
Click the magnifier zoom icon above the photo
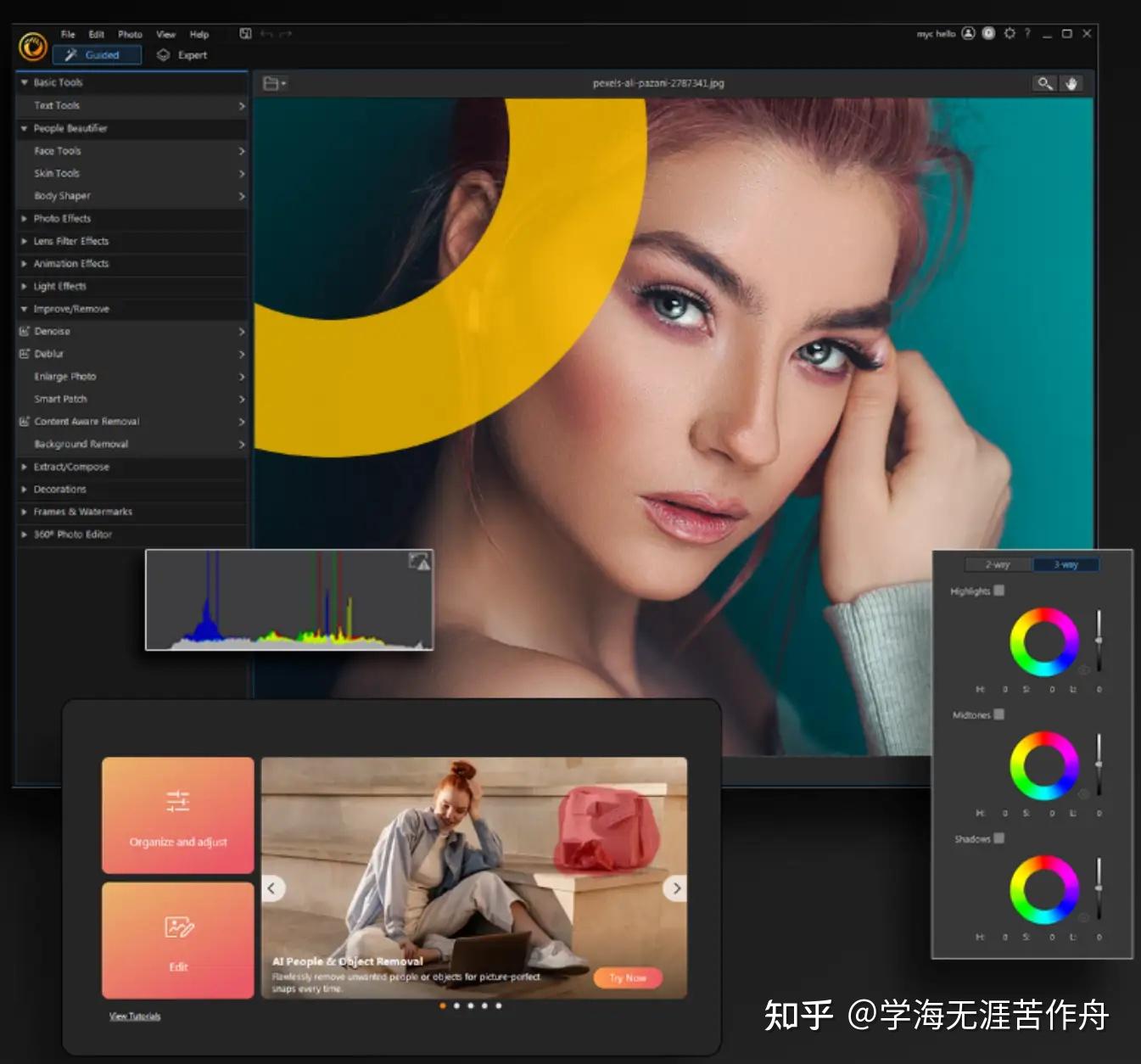[1044, 83]
